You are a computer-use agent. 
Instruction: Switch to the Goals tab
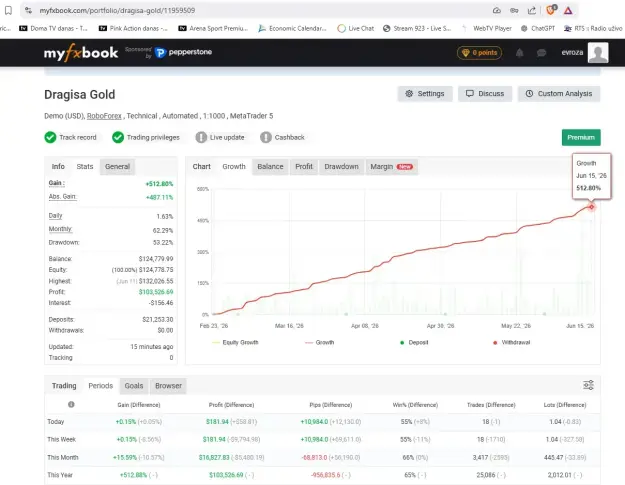pyautogui.click(x=134, y=386)
